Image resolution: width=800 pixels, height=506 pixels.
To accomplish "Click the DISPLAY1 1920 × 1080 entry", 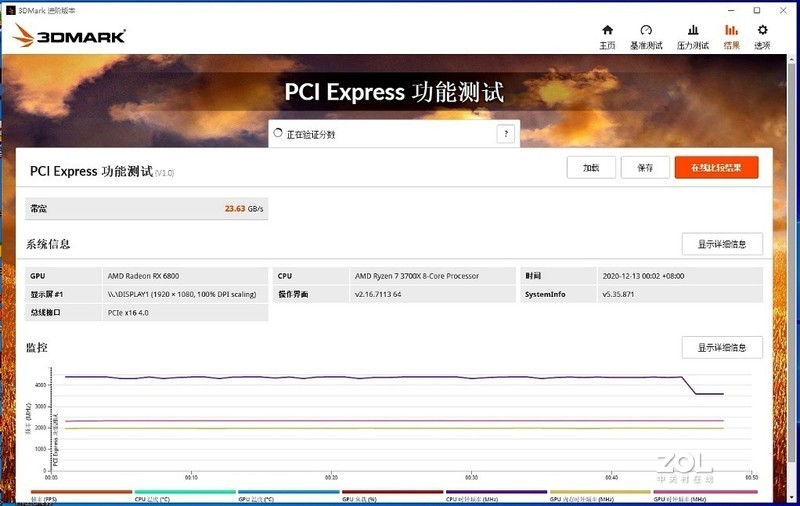I will pyautogui.click(x=182, y=294).
